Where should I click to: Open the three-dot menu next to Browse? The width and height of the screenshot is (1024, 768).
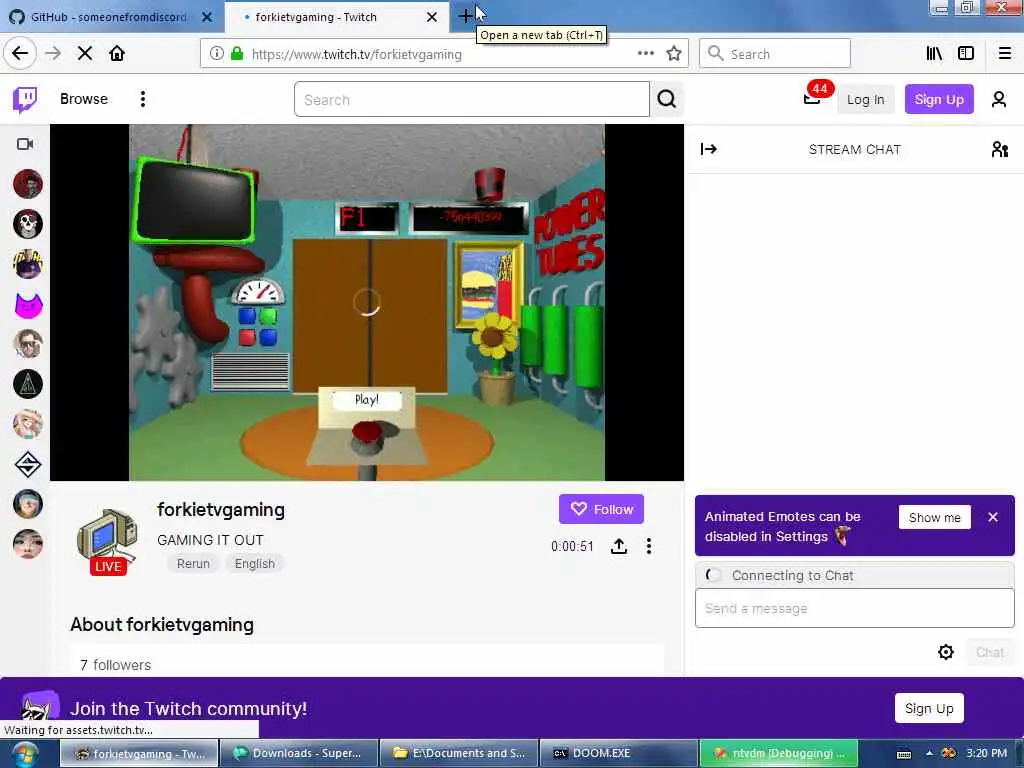142,99
